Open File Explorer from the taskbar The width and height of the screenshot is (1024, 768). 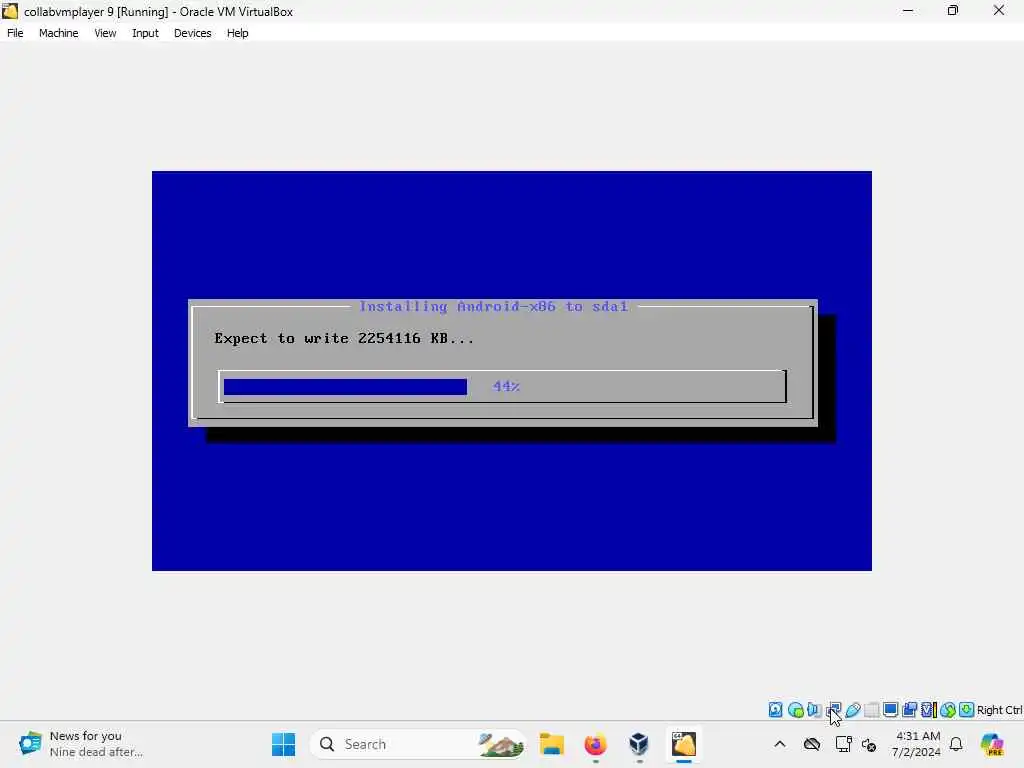pos(552,744)
